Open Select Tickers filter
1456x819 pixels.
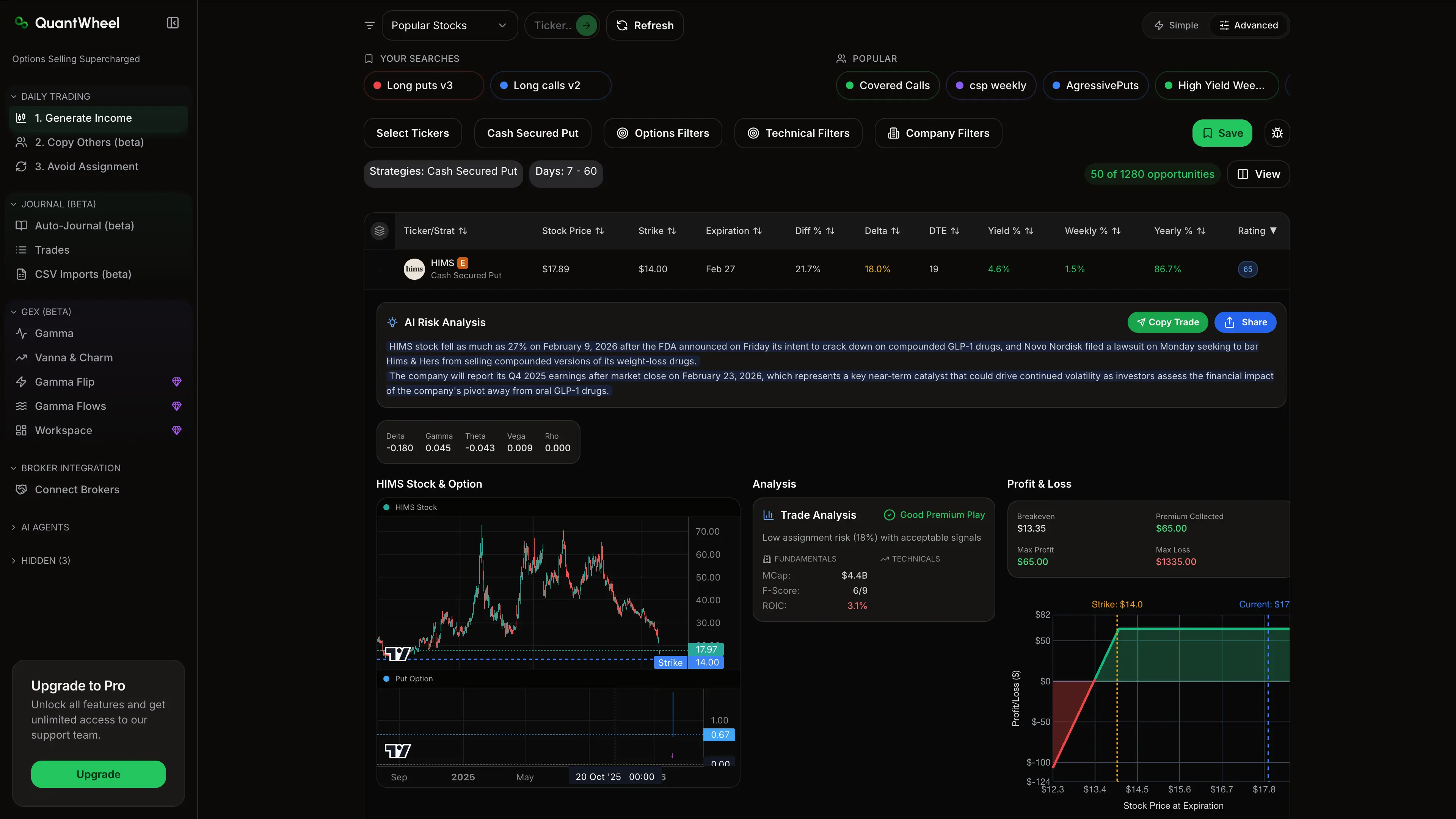(x=413, y=133)
